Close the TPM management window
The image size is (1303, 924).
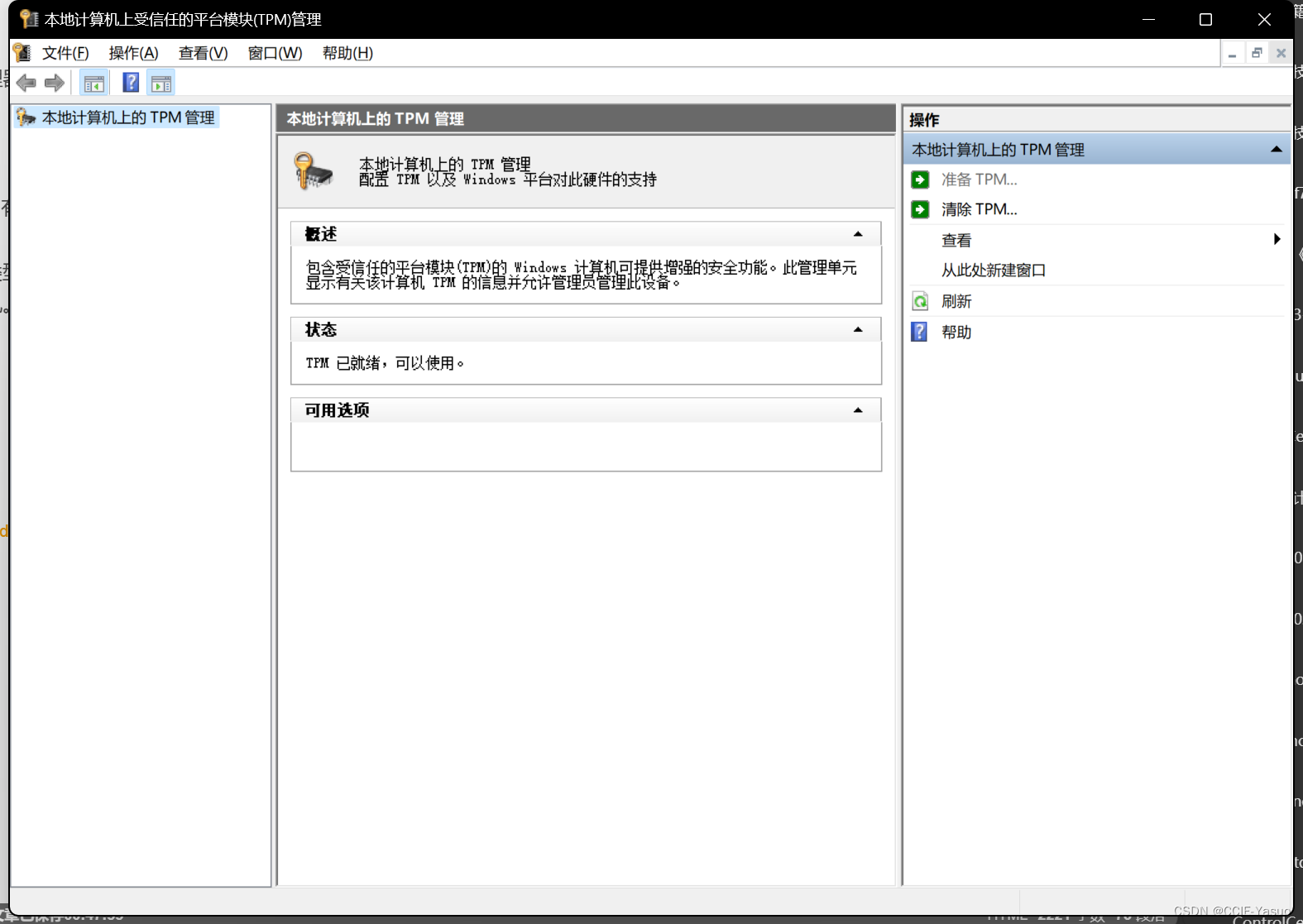click(x=1264, y=19)
